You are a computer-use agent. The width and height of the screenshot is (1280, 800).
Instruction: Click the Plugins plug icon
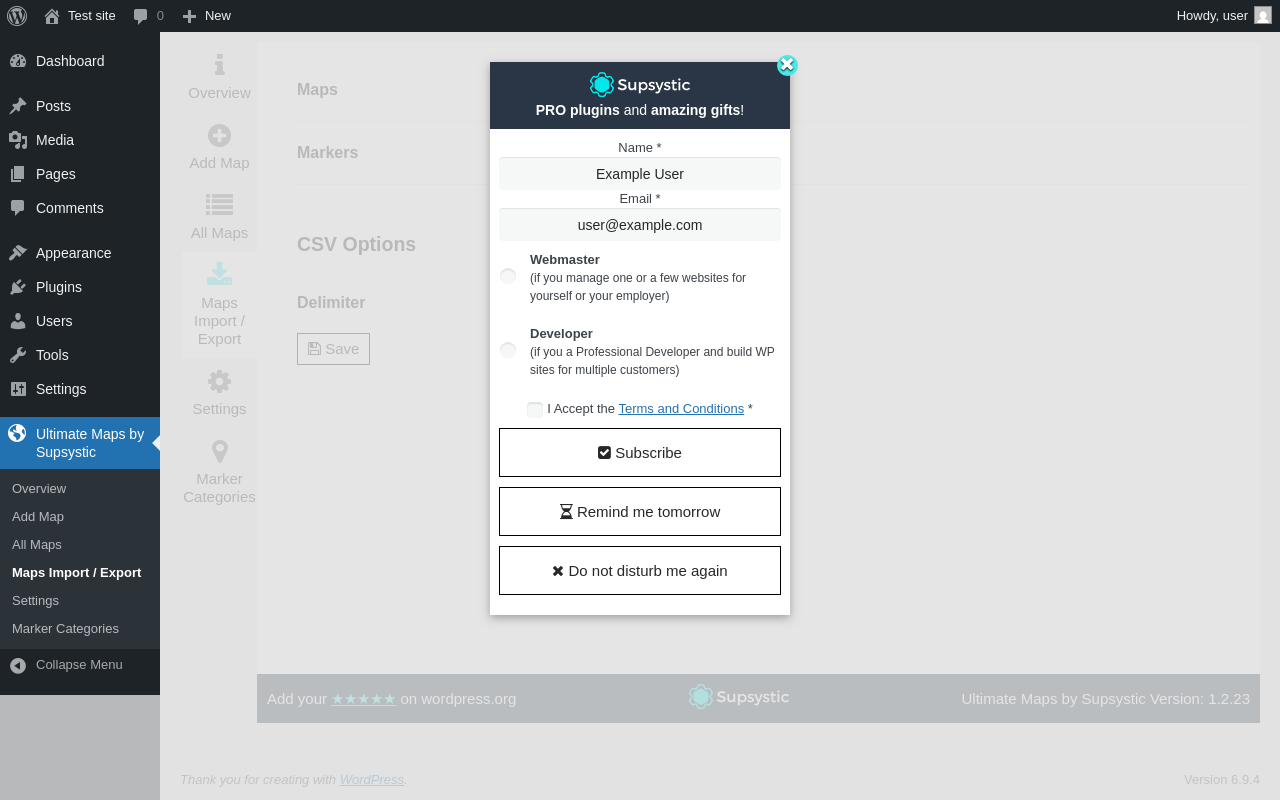click(x=18, y=287)
